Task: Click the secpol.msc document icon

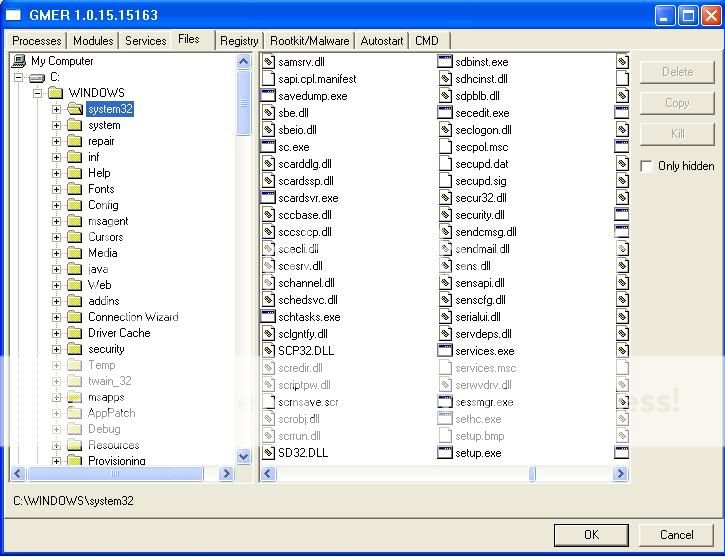Action: 445,147
